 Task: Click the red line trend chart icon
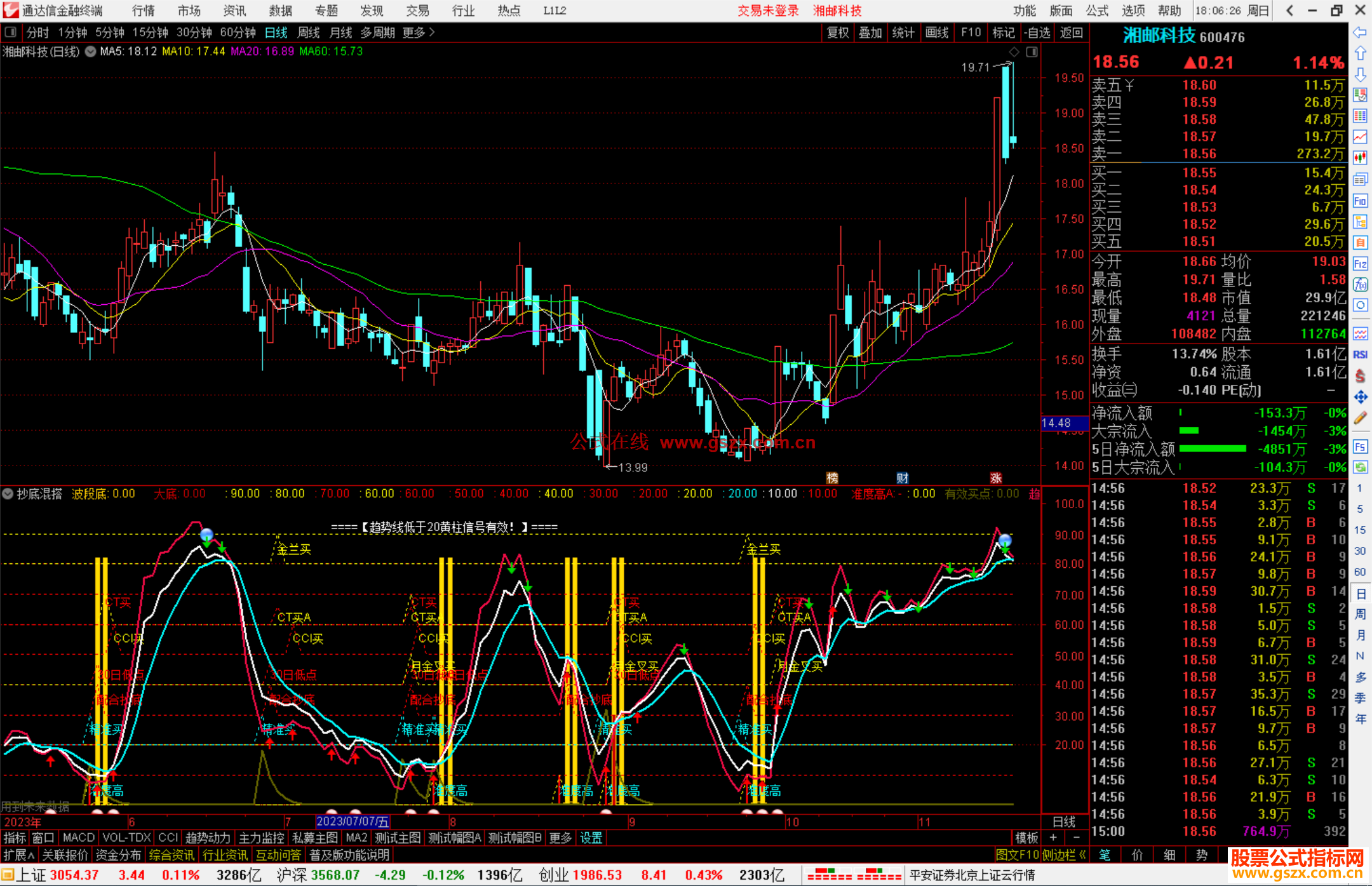pos(1360,137)
